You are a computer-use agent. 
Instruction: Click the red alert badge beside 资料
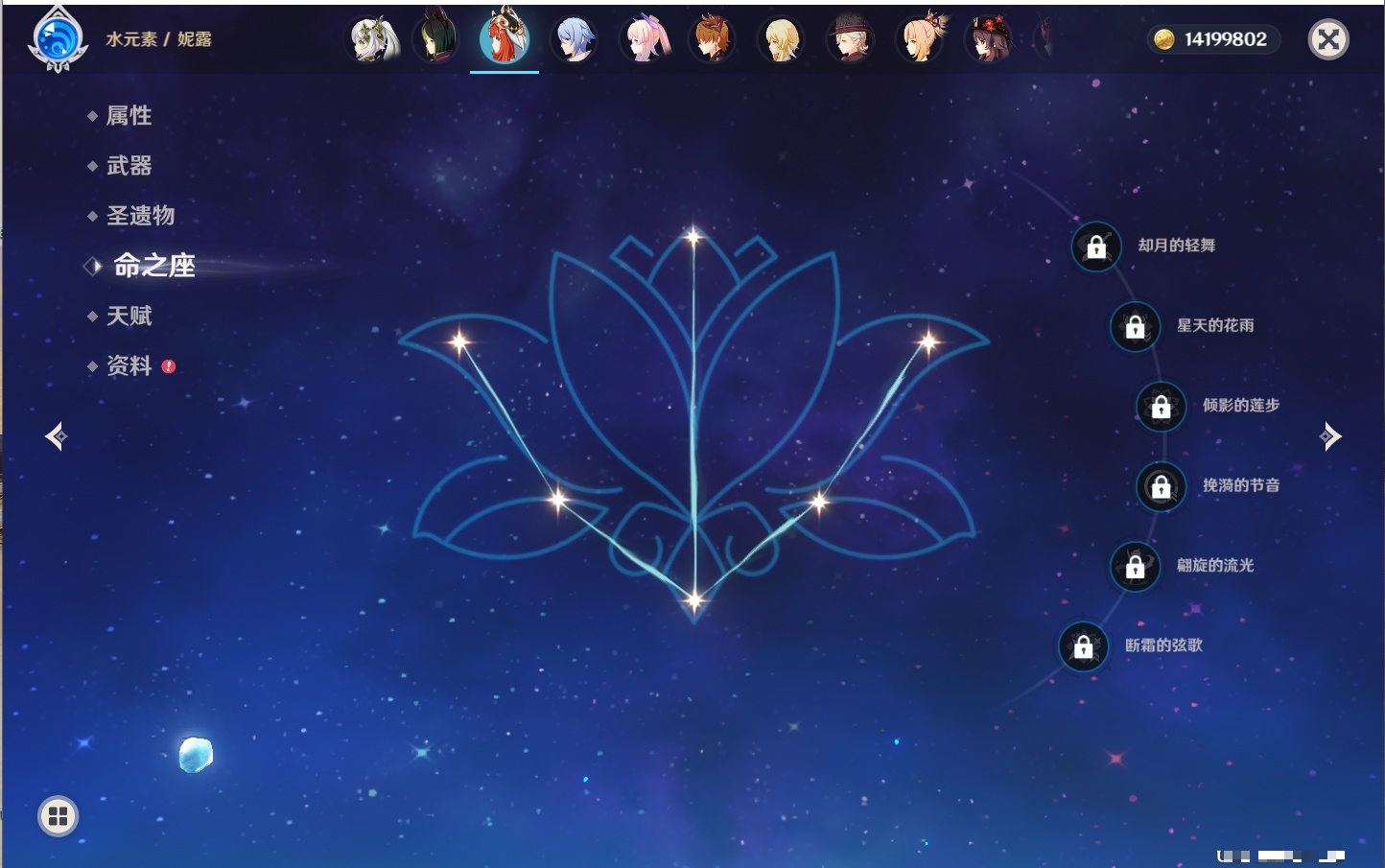click(169, 366)
